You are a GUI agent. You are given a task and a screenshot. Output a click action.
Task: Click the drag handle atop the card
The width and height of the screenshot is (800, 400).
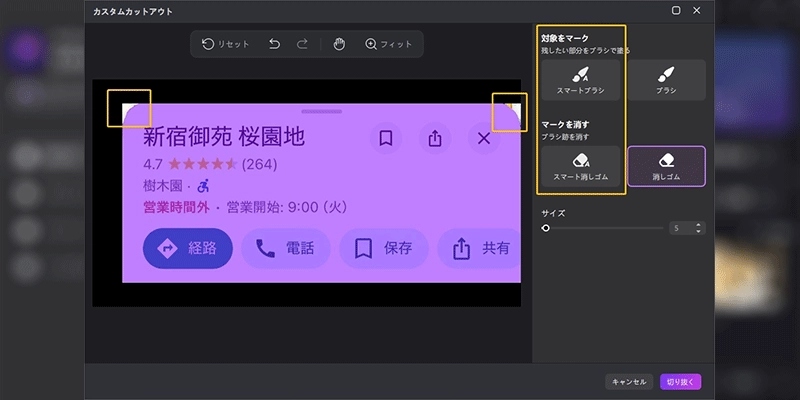321,111
